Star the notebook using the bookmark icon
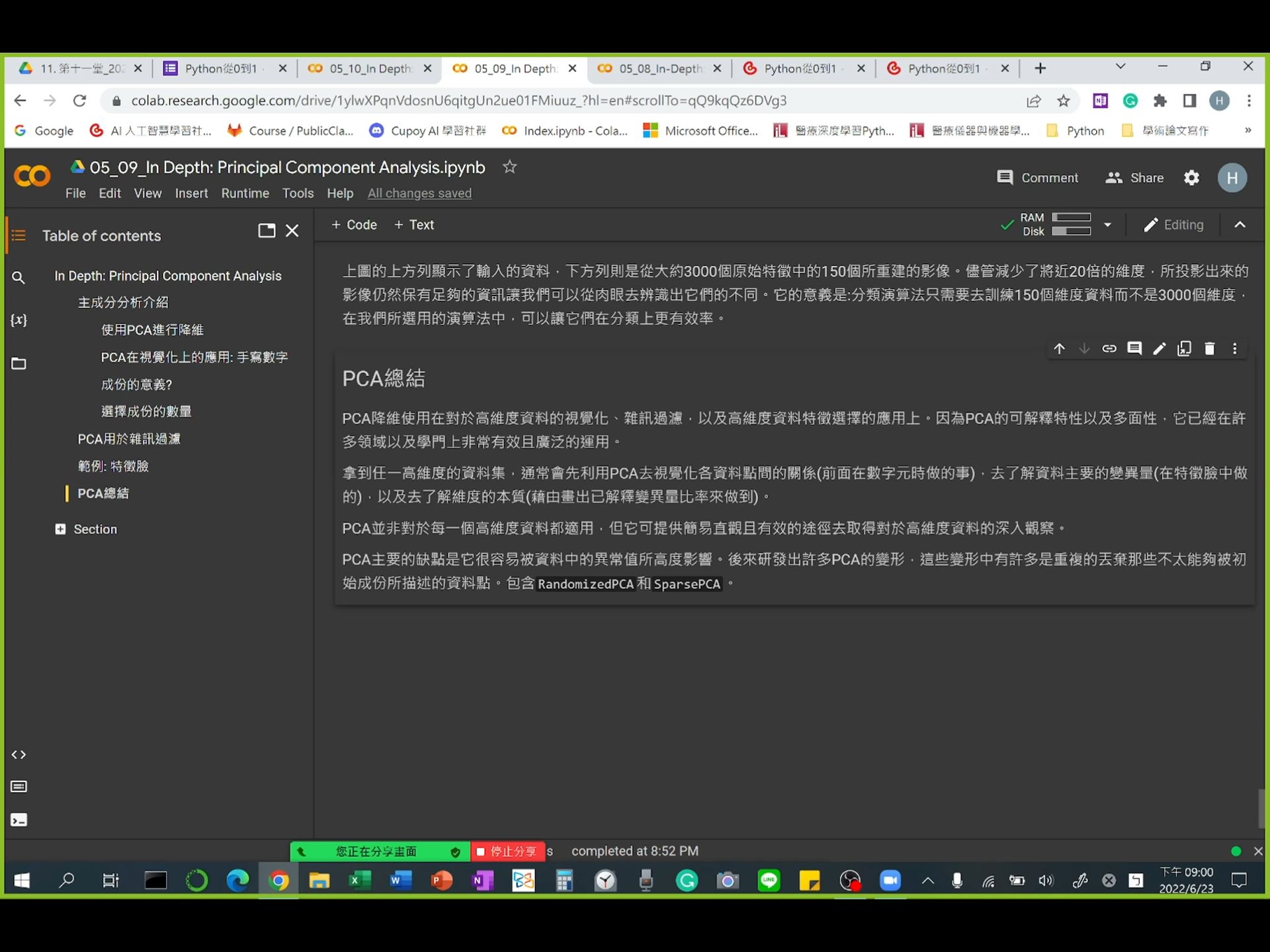 tap(509, 167)
